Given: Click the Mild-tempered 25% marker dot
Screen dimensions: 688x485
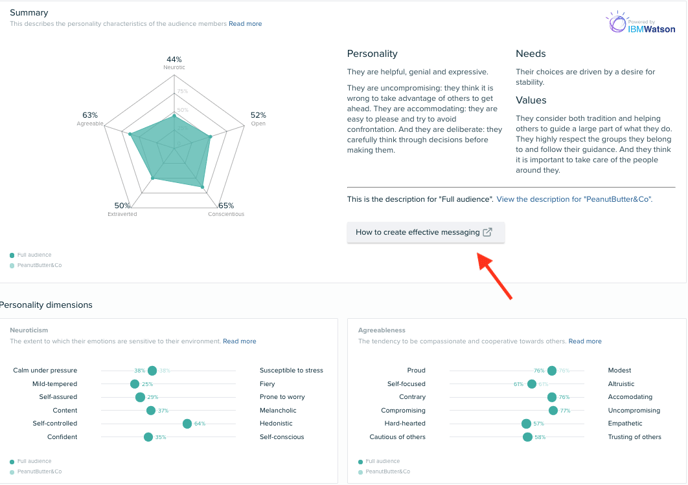Looking at the screenshot, I should click(135, 384).
